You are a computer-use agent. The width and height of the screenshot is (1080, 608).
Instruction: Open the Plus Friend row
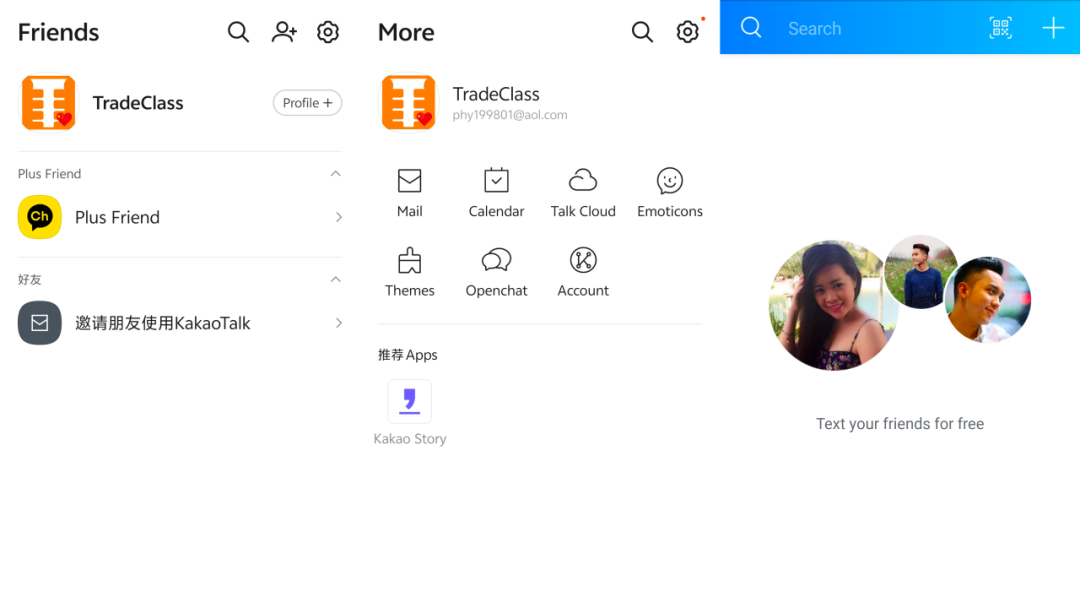pos(180,217)
